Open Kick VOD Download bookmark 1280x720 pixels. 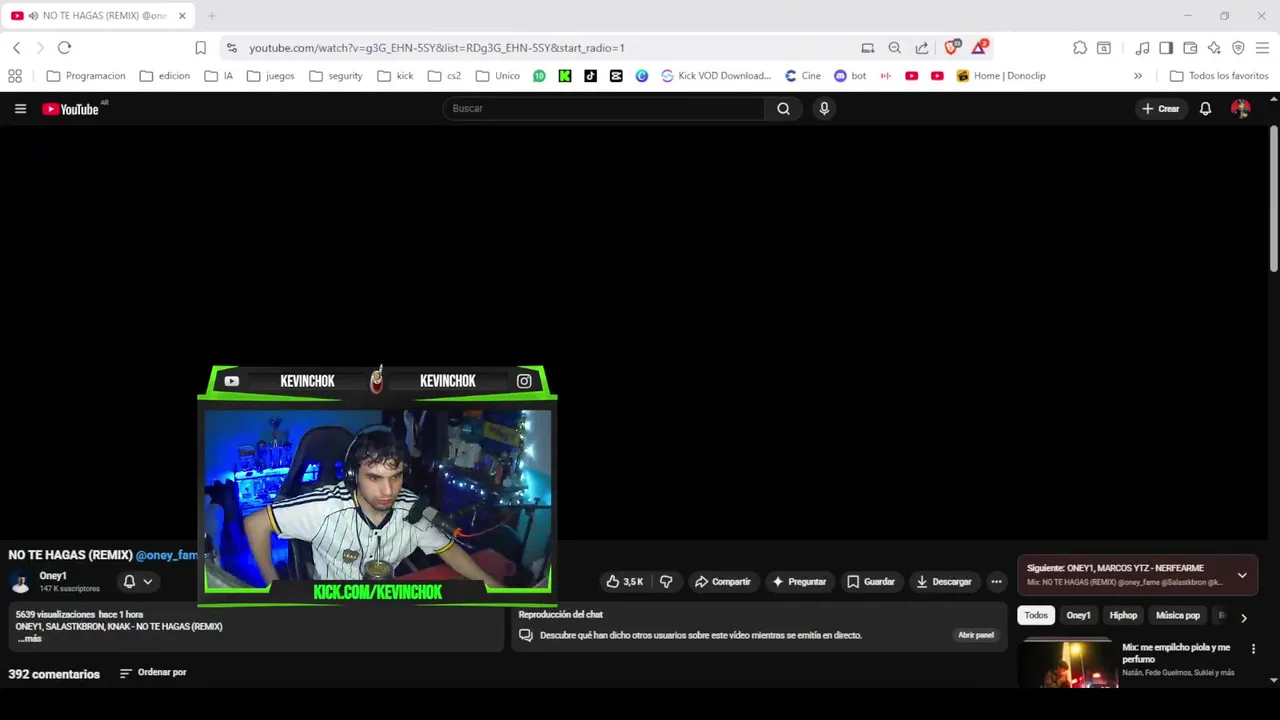716,76
